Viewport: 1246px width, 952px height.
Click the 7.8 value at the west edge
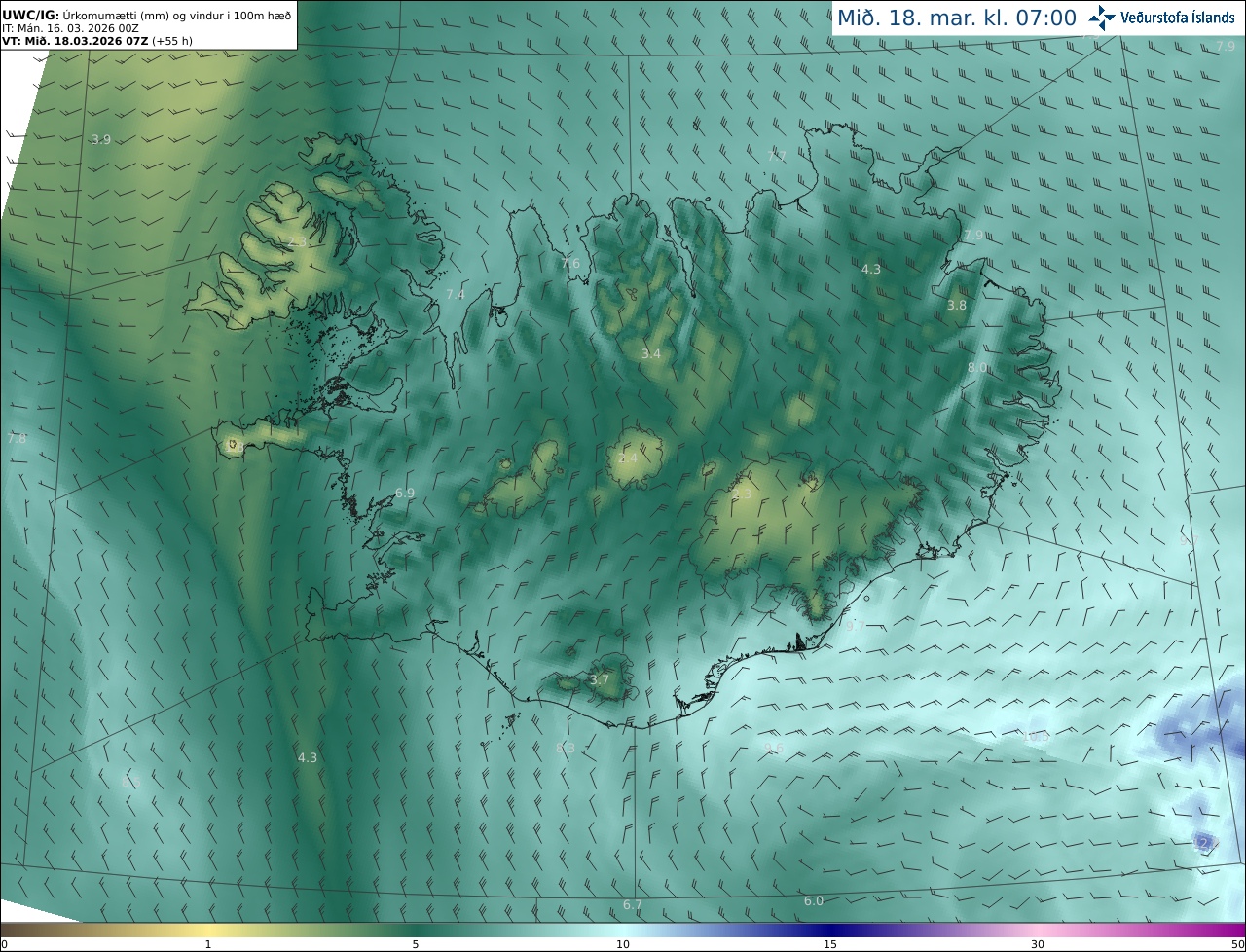pos(17,439)
